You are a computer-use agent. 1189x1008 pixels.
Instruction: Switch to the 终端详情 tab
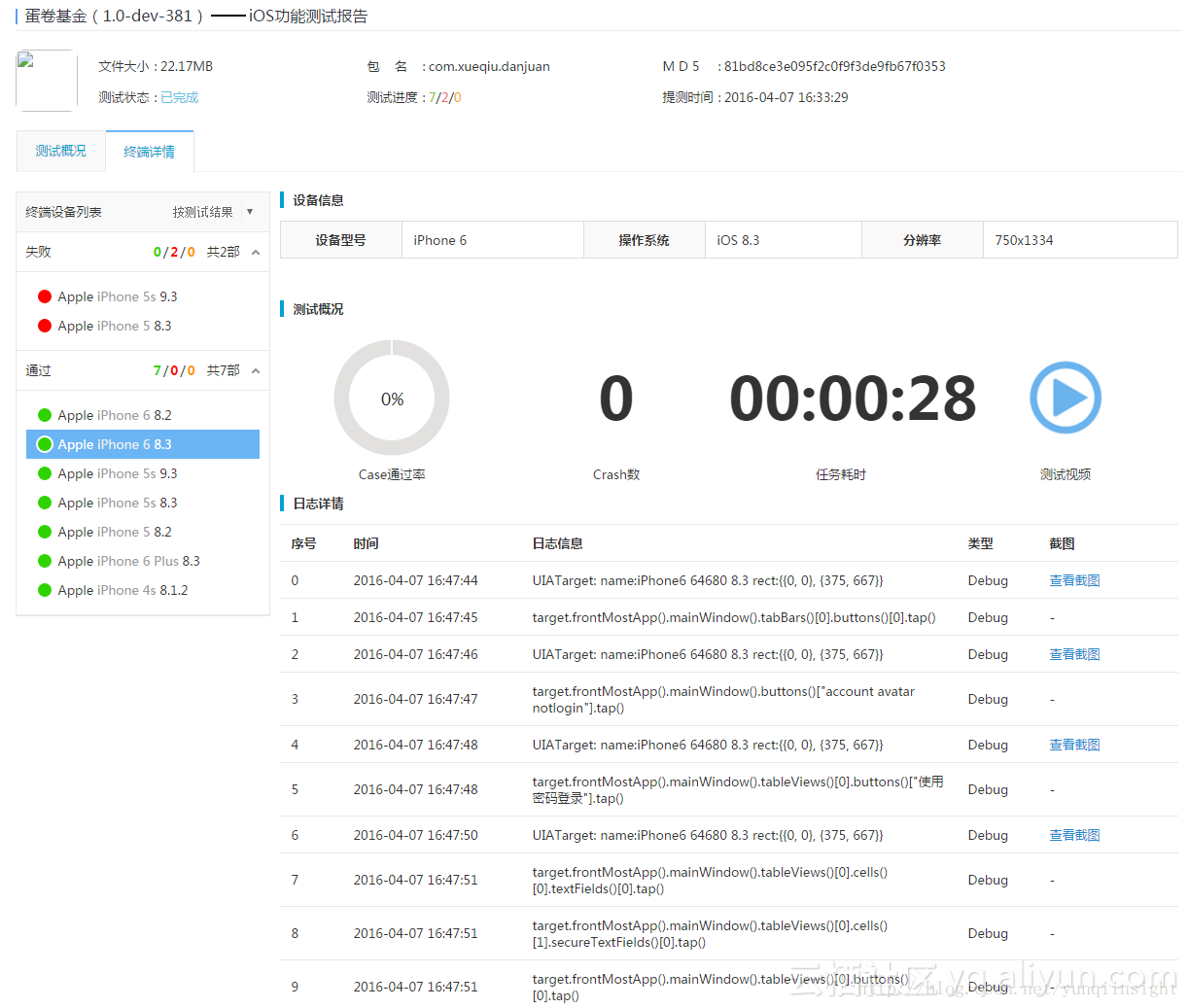150,152
